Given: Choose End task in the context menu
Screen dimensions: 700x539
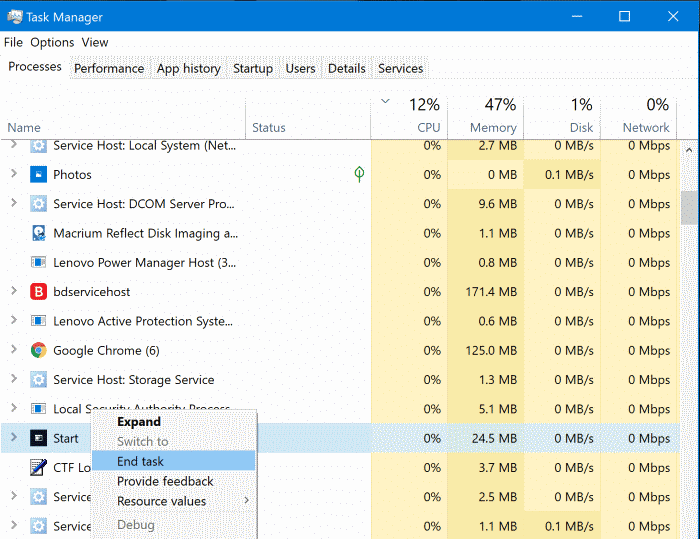Looking at the screenshot, I should tap(174, 461).
